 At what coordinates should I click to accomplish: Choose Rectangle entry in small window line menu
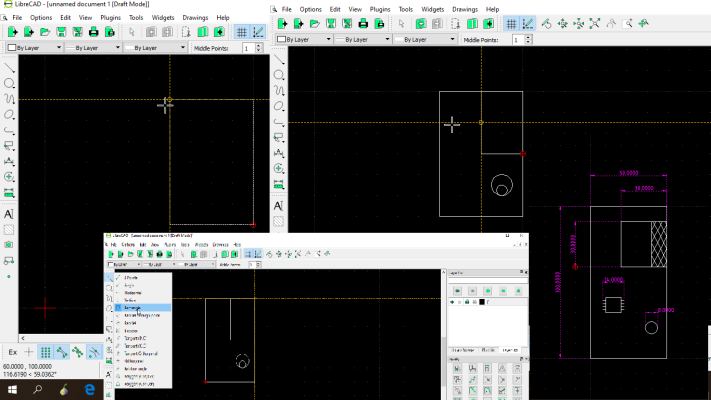(143, 307)
